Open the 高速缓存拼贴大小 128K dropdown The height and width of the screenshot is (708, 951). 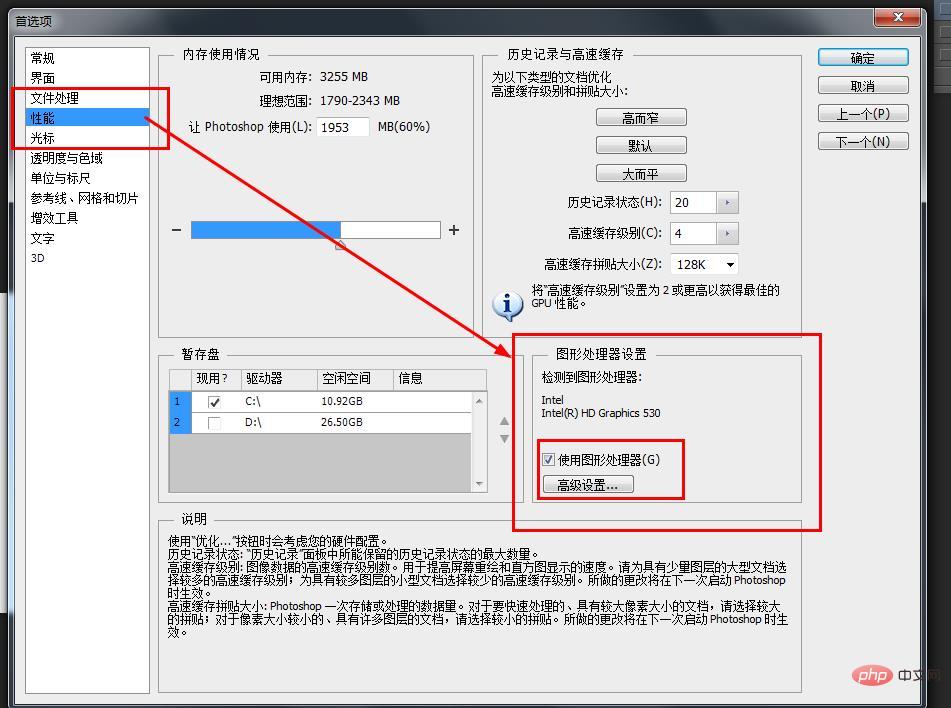tap(705, 265)
